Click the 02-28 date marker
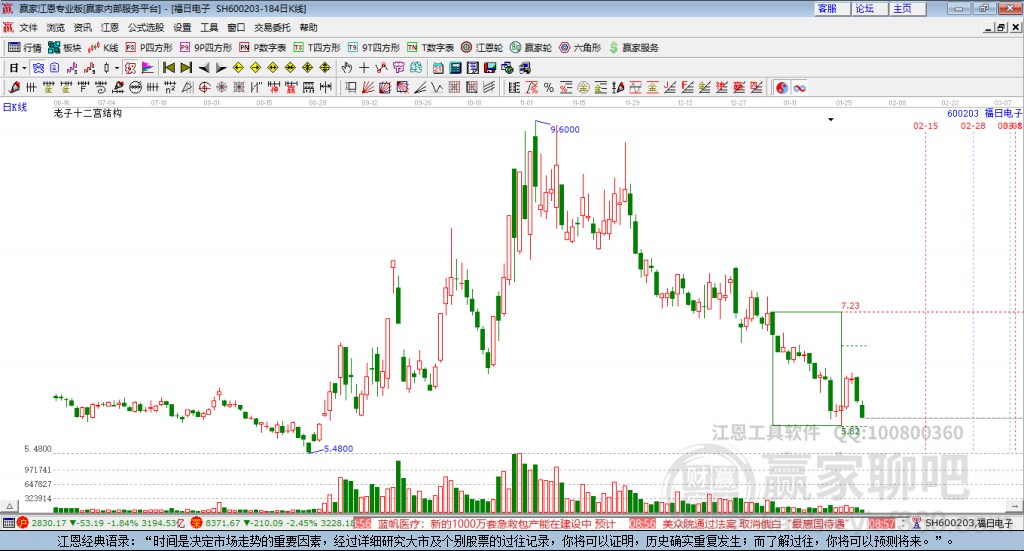Screen dimensions: 1024x551 pos(972,125)
